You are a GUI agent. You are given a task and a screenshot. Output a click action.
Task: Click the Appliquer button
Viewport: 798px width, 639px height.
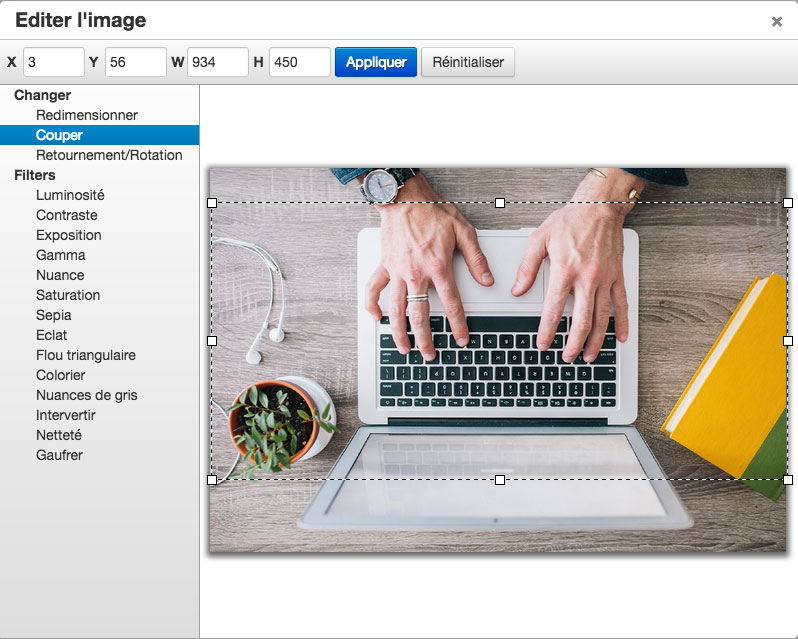point(375,62)
